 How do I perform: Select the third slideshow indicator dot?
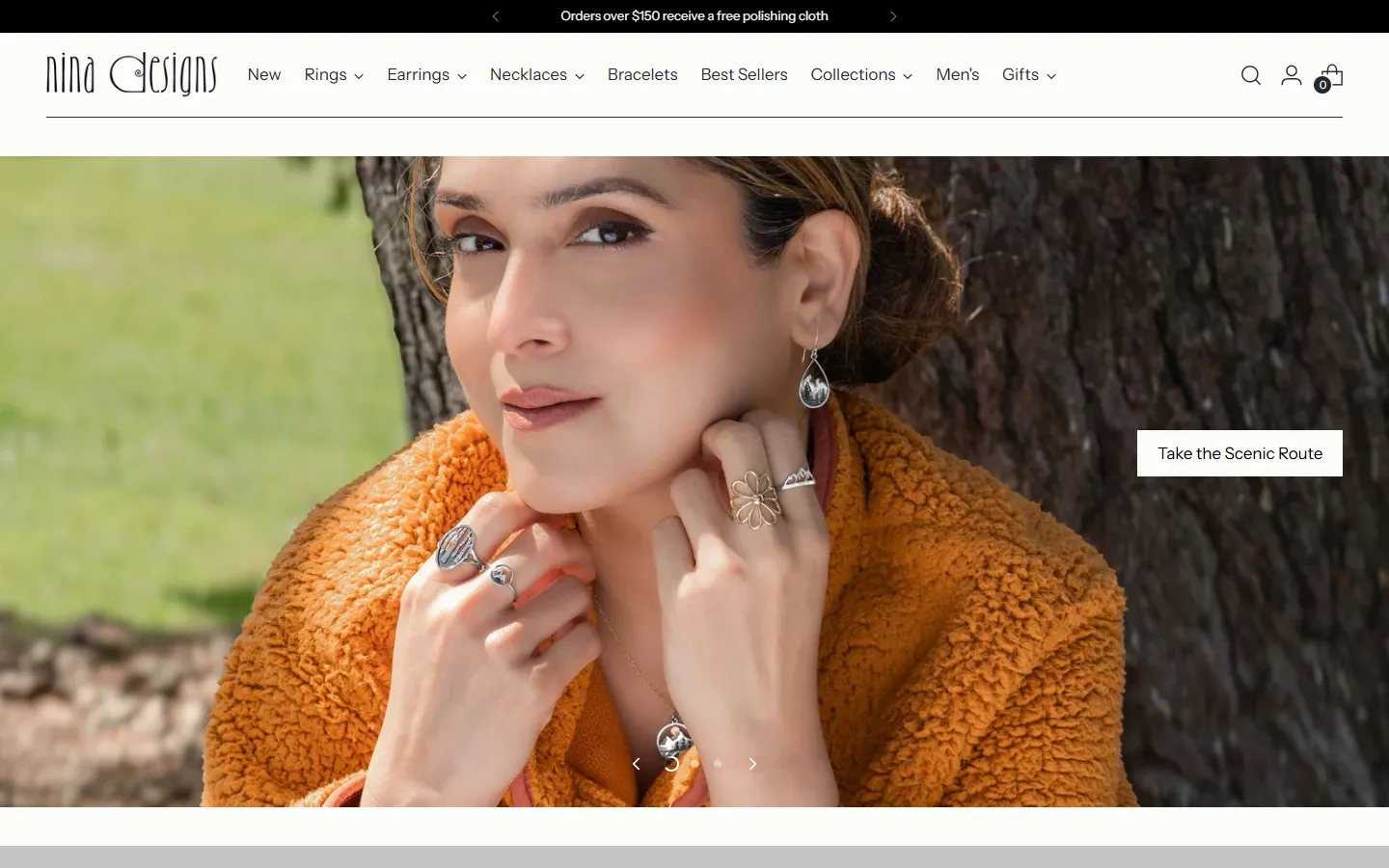(718, 764)
